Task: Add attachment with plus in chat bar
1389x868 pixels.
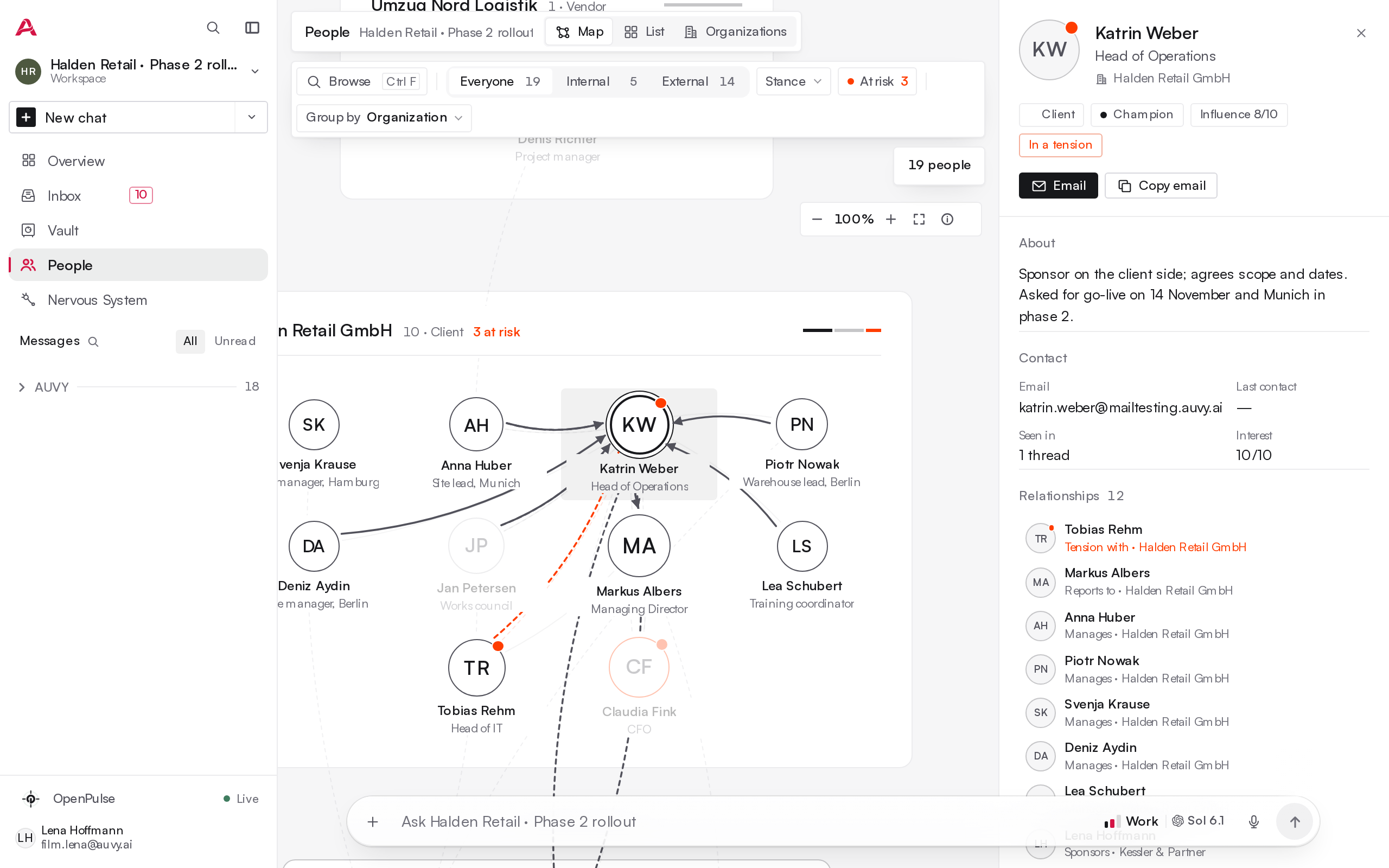Action: [x=373, y=821]
